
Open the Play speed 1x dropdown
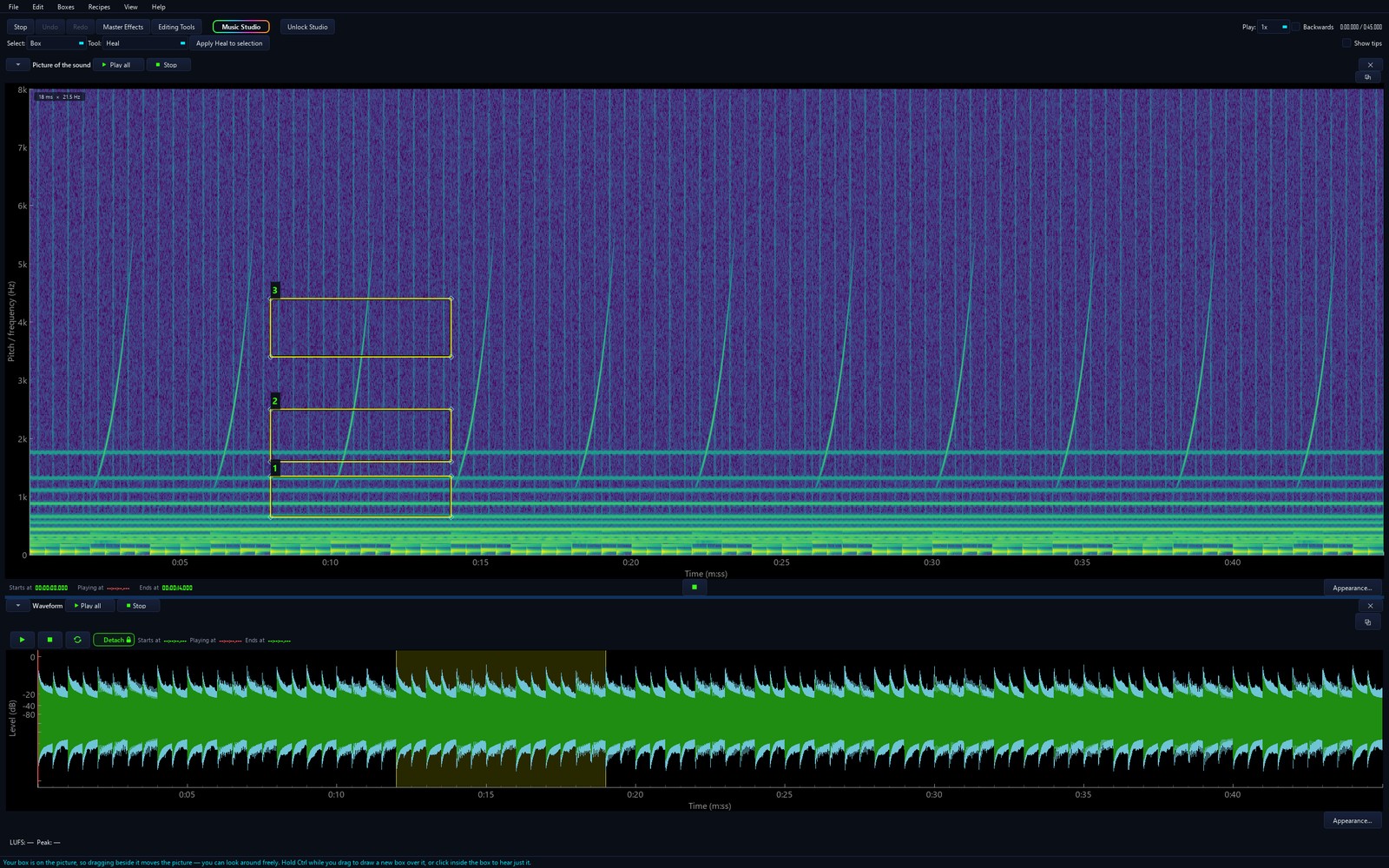pos(1274,27)
